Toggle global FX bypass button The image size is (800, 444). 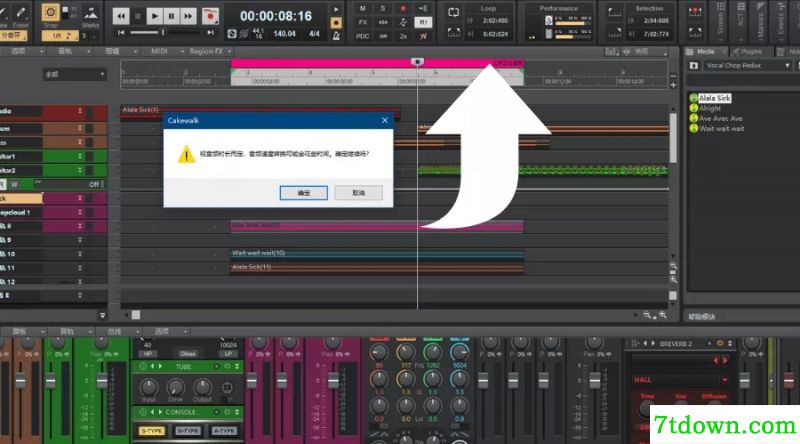pyautogui.click(x=363, y=22)
